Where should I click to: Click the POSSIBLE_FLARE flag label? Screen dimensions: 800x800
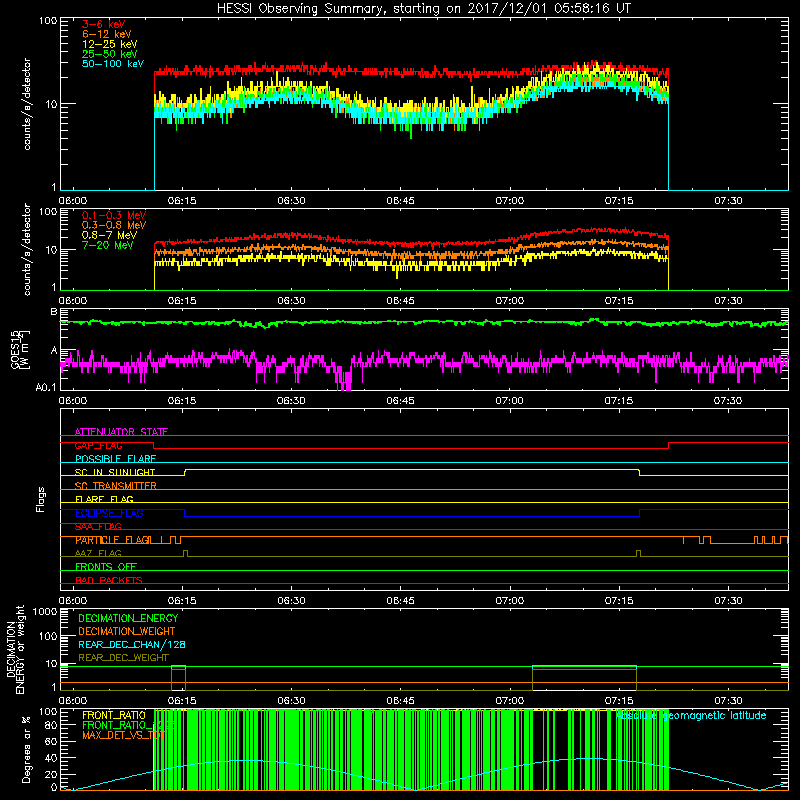115,459
